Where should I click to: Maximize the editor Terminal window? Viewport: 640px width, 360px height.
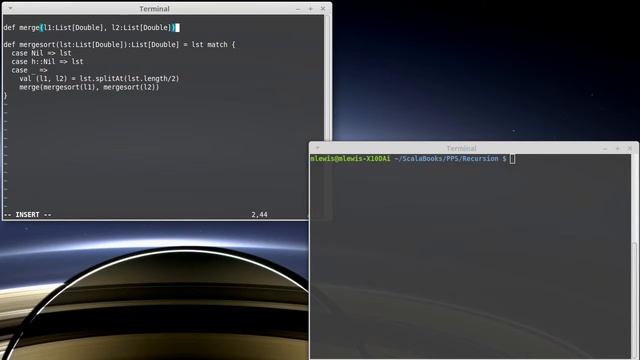[x=310, y=9]
